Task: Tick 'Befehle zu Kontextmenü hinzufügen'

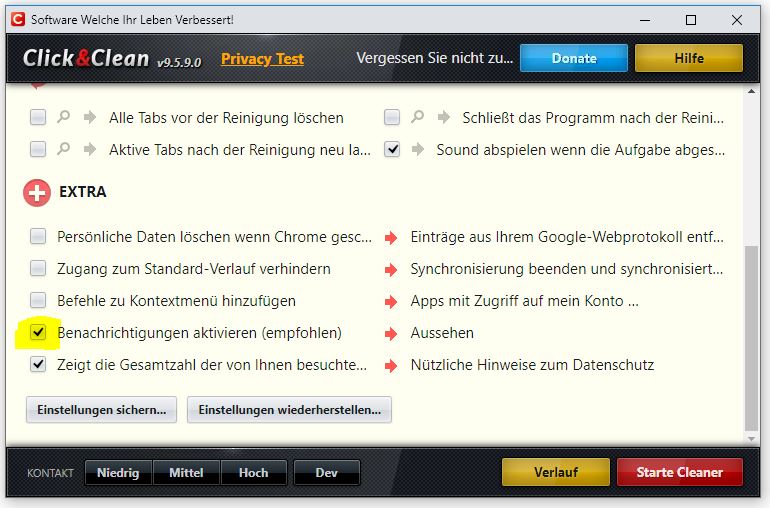Action: click(x=38, y=300)
